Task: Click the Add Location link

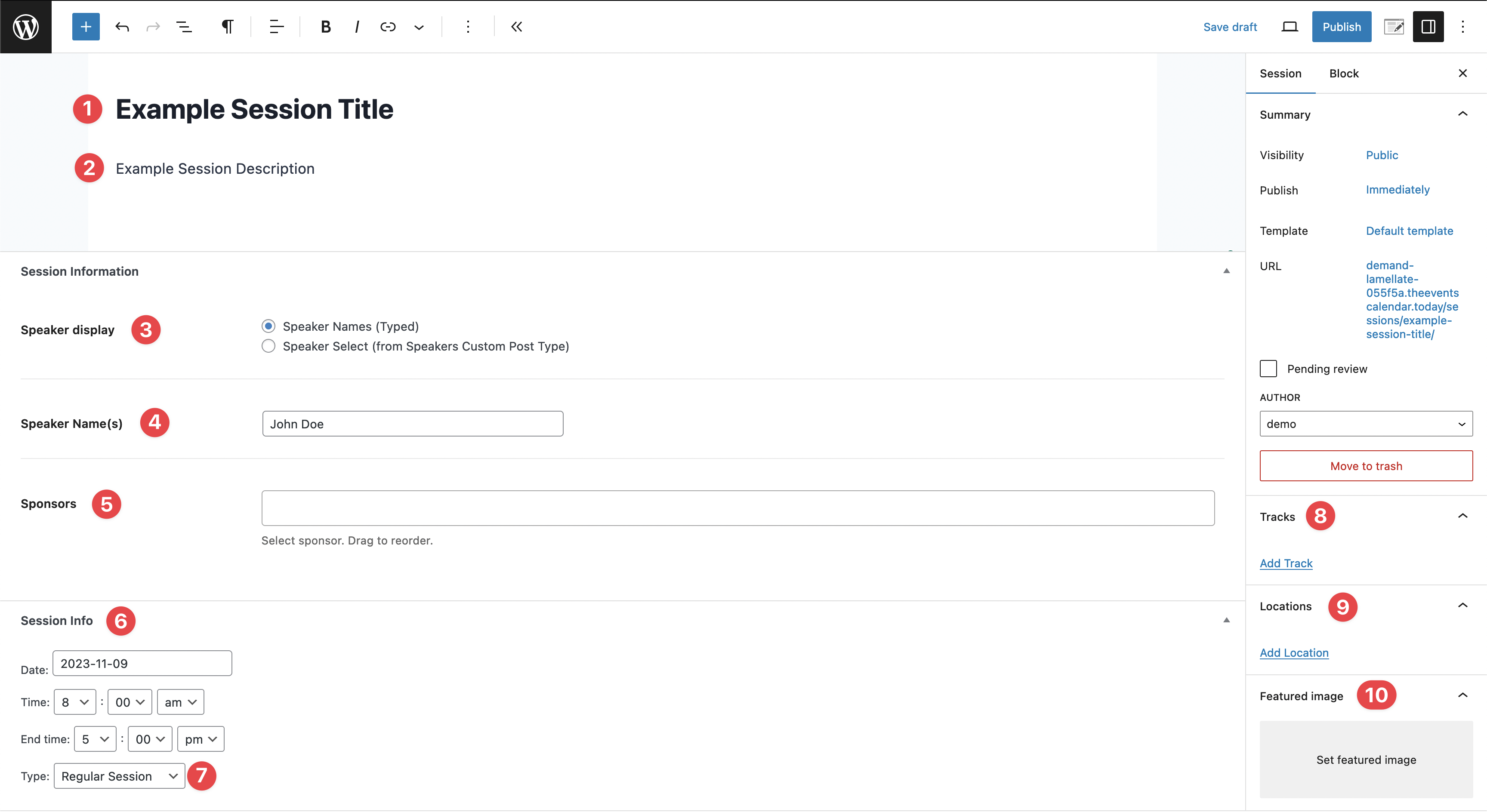Action: tap(1294, 653)
